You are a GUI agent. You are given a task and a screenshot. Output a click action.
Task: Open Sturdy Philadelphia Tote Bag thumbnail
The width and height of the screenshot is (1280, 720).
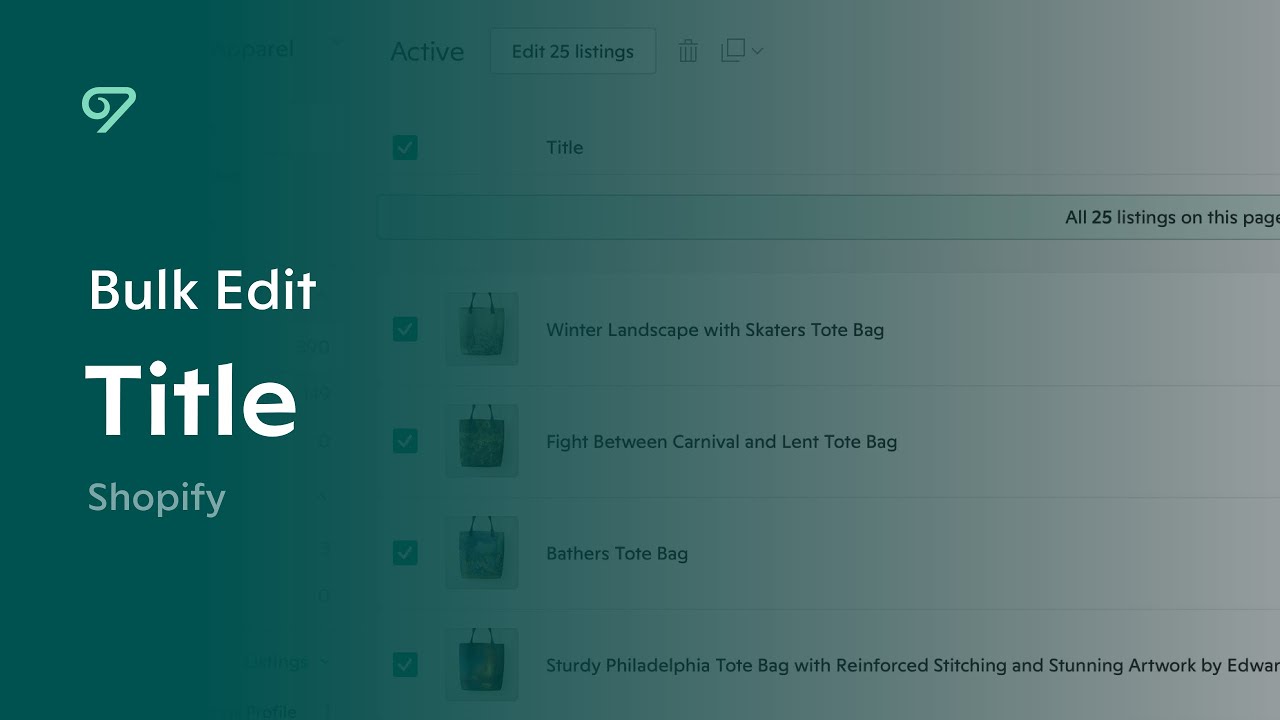click(482, 665)
